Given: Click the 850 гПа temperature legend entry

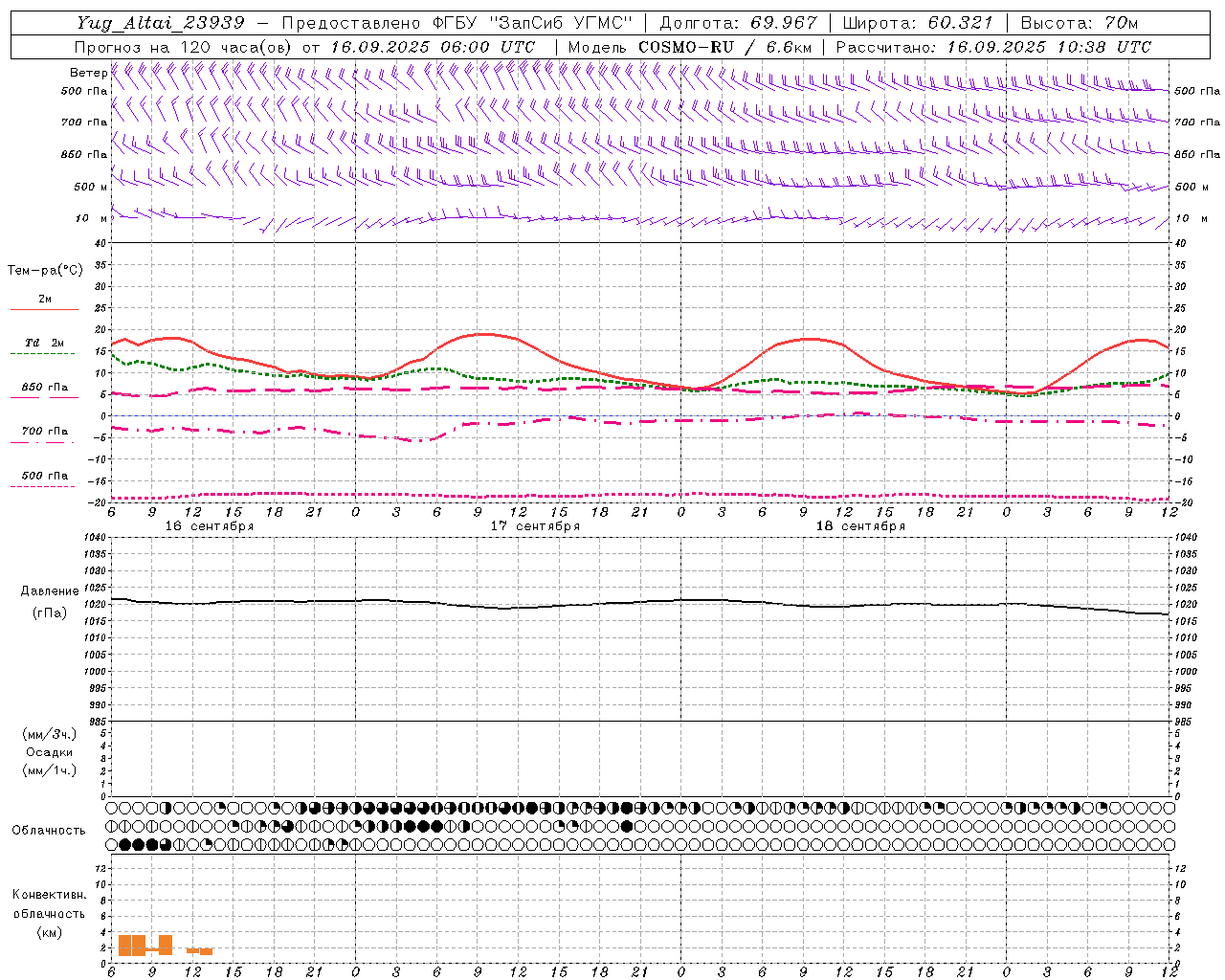Looking at the screenshot, I should (x=45, y=387).
